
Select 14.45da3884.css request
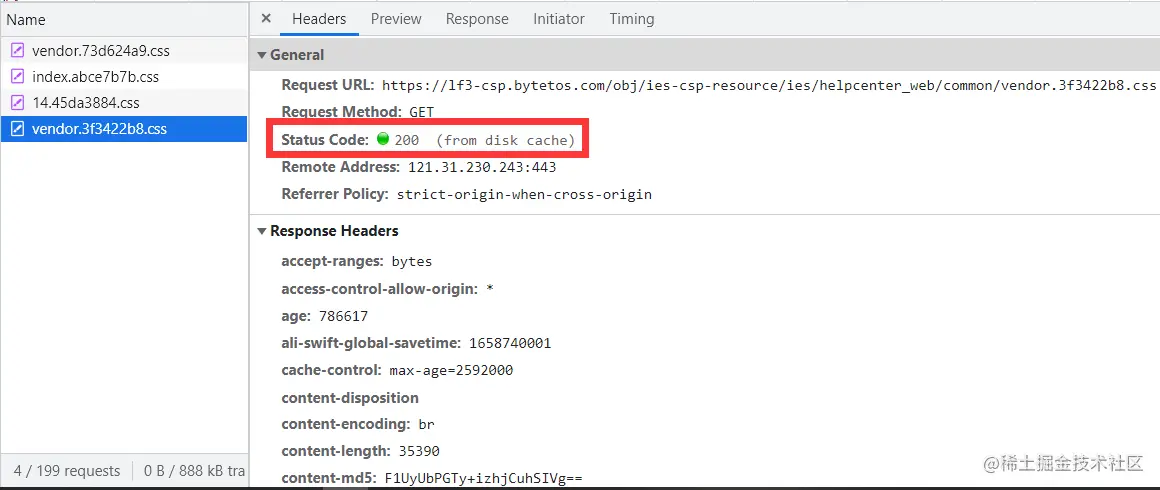coord(124,103)
